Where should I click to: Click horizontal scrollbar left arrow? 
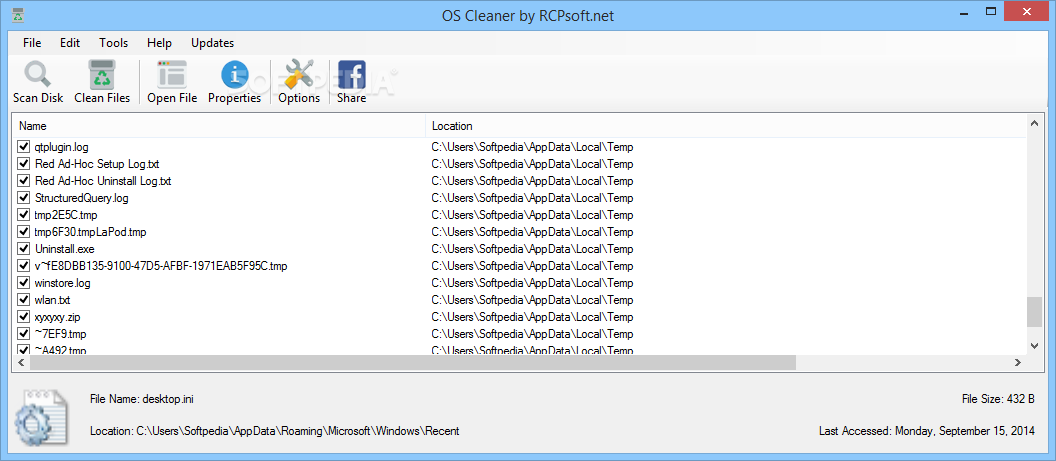pyautogui.click(x=21, y=362)
